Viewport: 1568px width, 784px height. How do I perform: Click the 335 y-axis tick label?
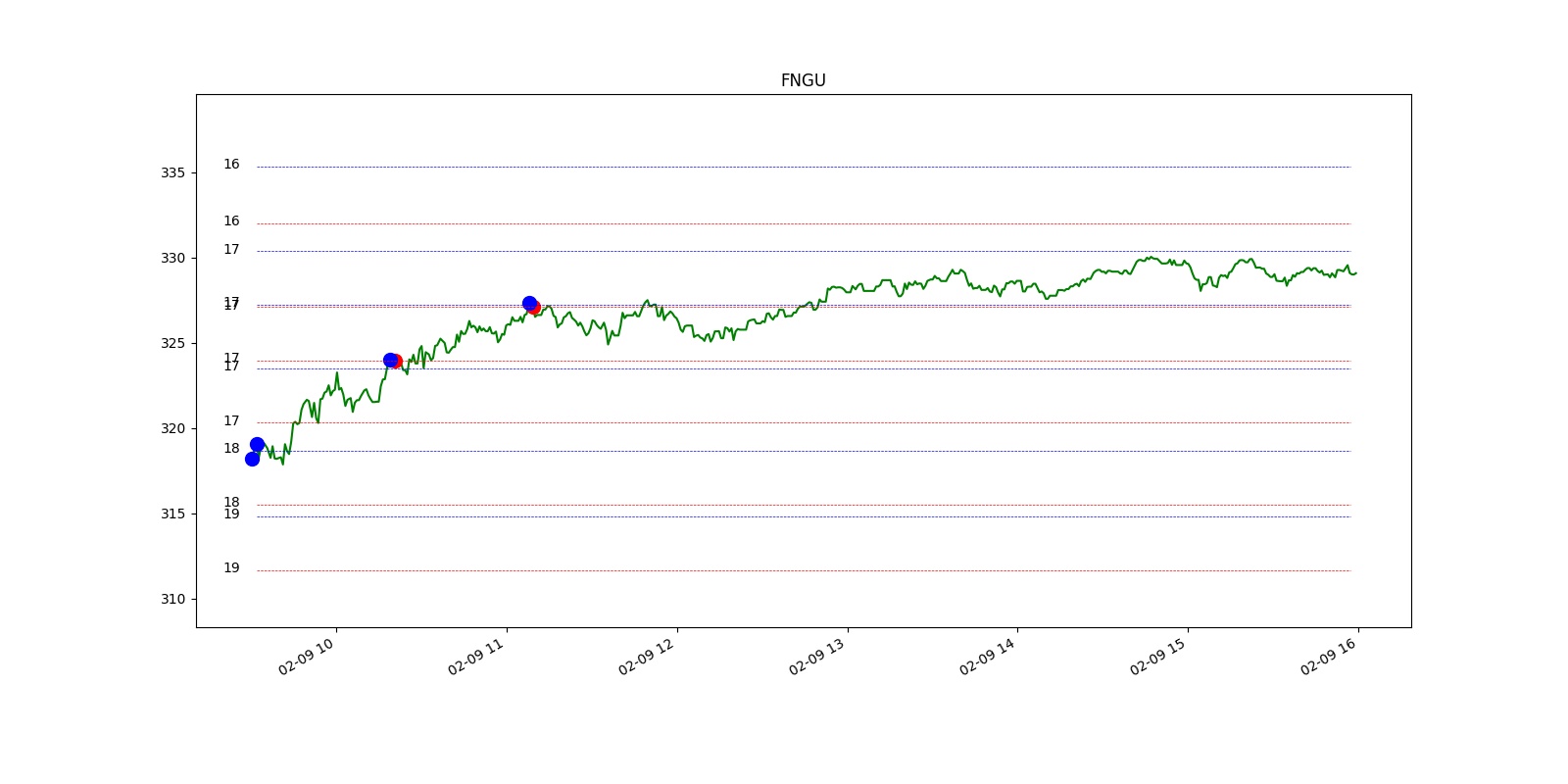(x=172, y=172)
